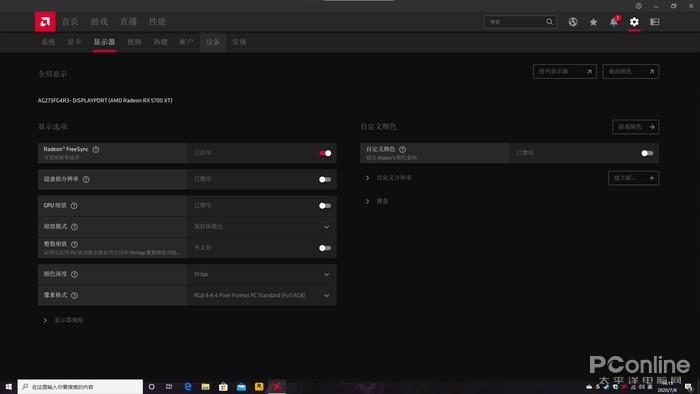Screen dimensions: 700x394
Task: Click 游戏颜色 button
Action: pyautogui.click(x=636, y=127)
